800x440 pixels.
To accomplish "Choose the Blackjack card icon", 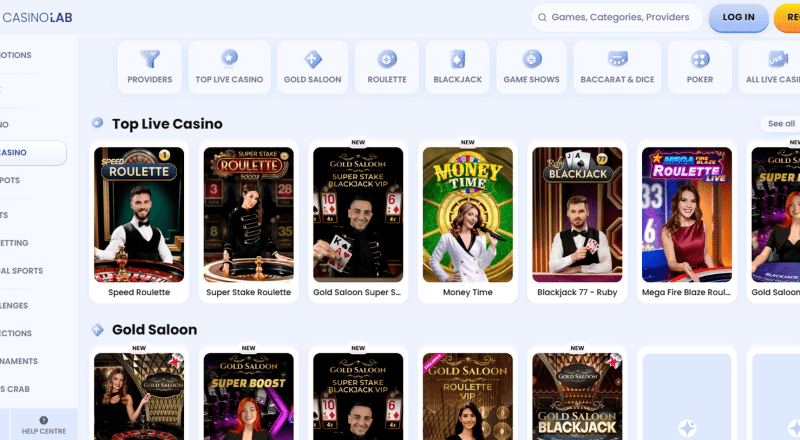I will coord(458,59).
